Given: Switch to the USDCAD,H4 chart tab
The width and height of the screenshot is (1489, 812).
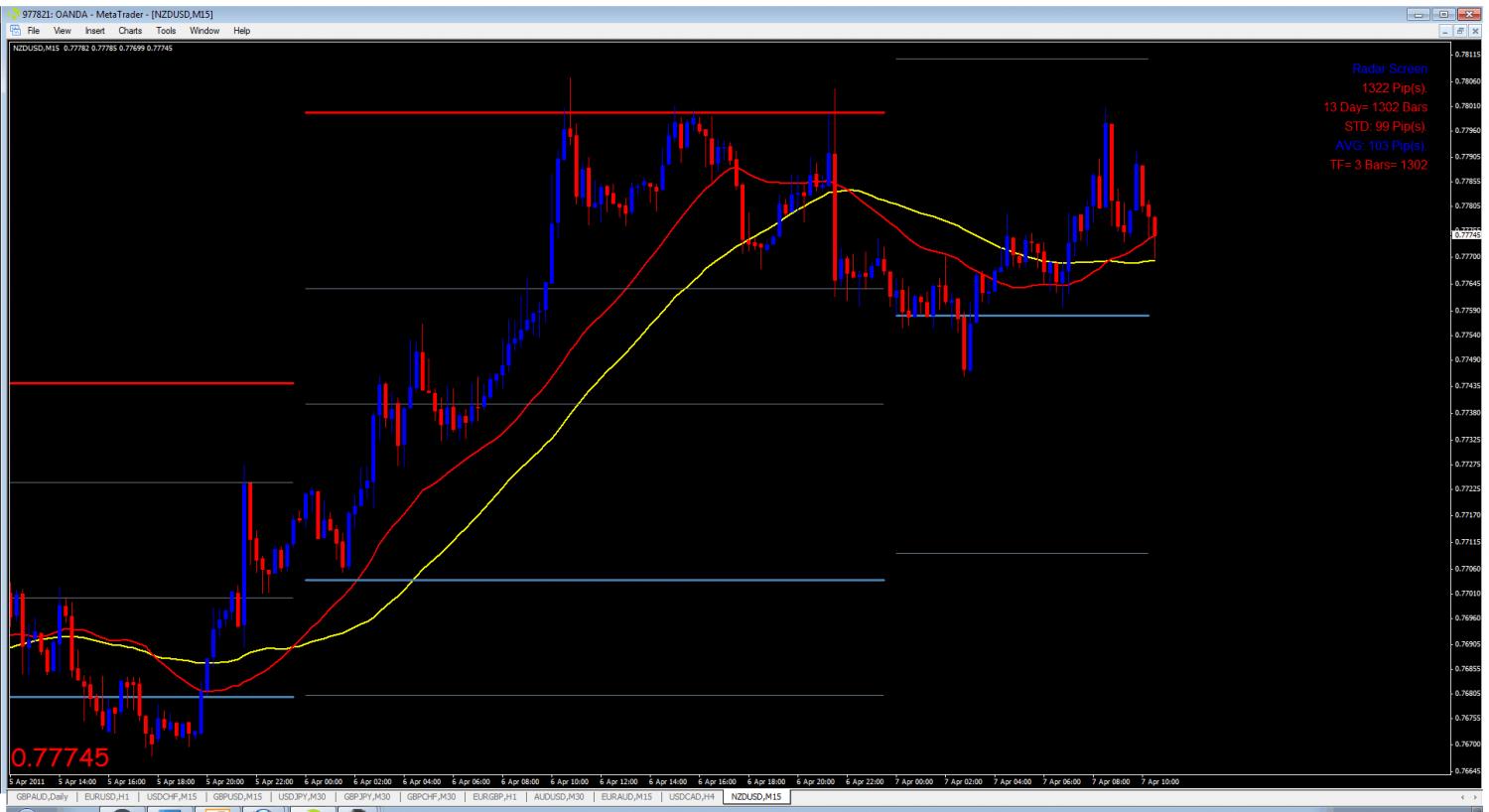Looking at the screenshot, I should point(692,796).
